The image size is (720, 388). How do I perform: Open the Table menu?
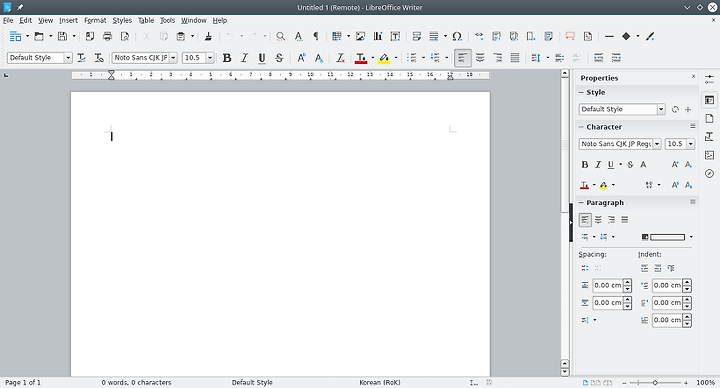[x=146, y=20]
